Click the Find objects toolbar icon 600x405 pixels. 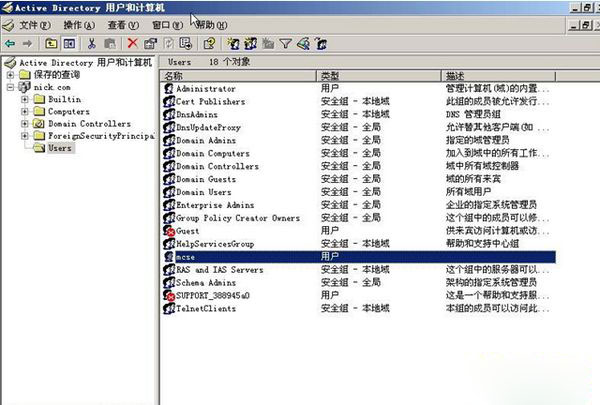coord(303,44)
